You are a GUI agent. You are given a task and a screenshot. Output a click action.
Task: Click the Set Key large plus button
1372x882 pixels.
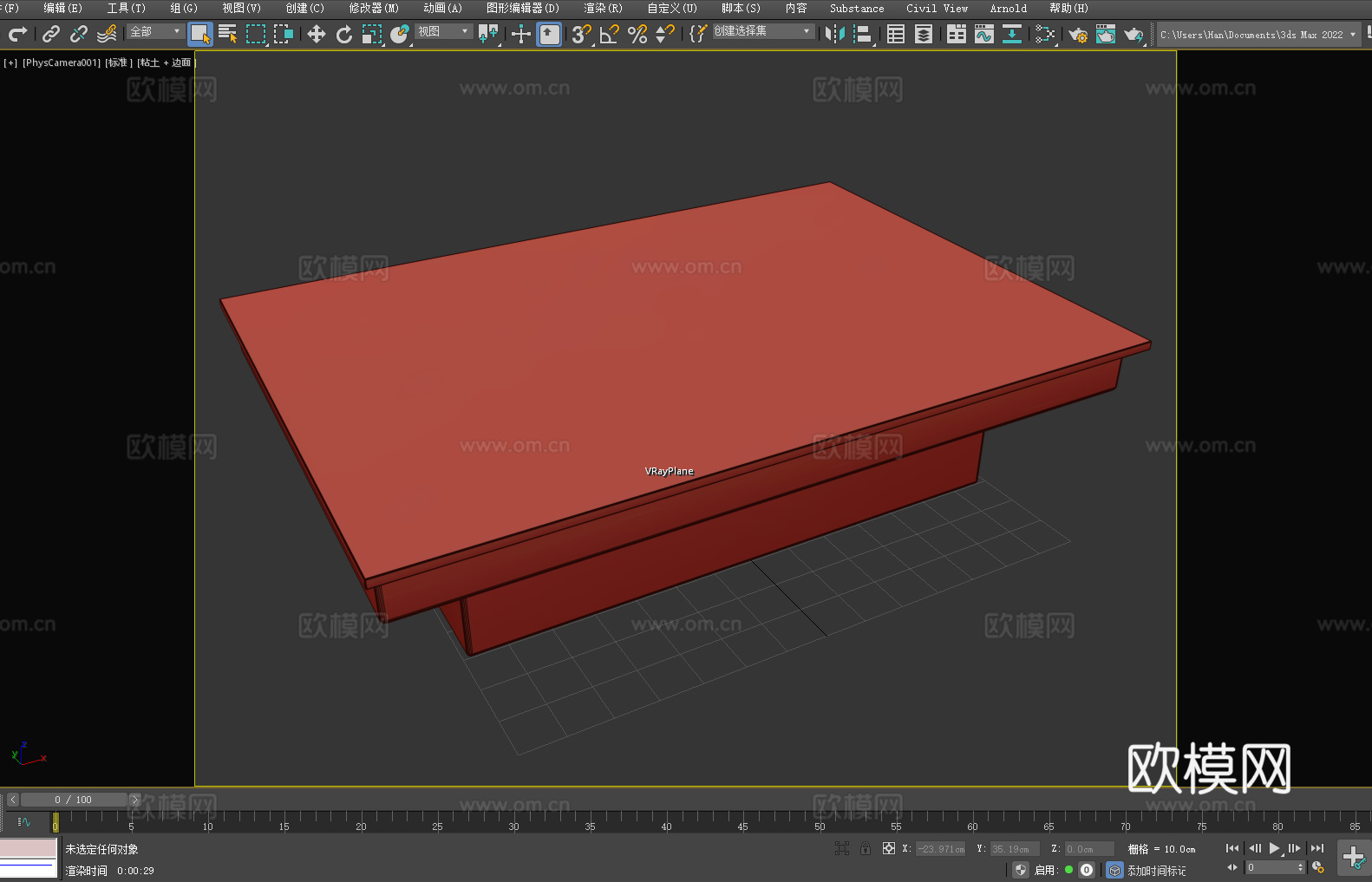tap(1354, 858)
